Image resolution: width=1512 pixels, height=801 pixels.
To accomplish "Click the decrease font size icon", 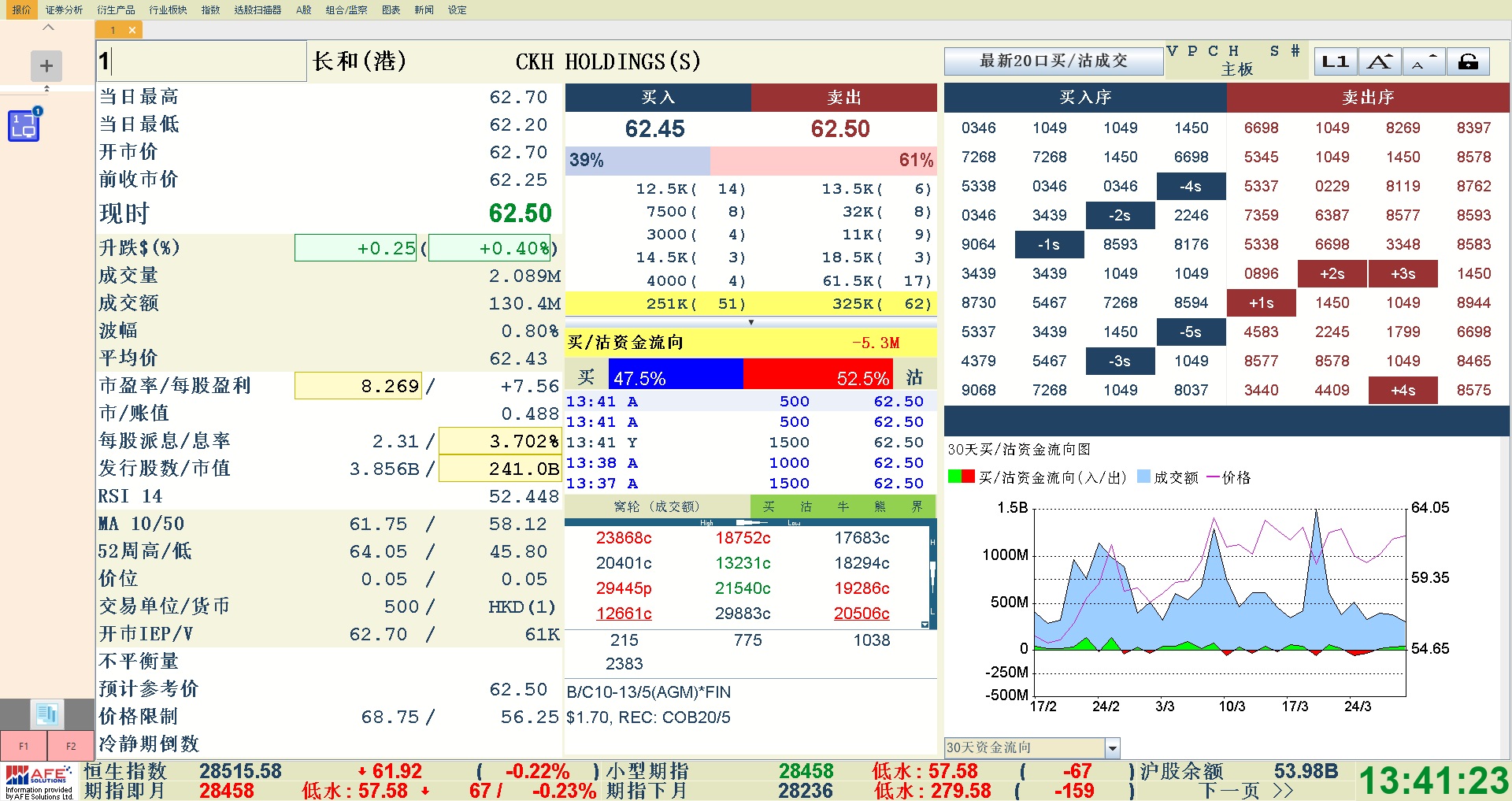I will (x=1424, y=61).
